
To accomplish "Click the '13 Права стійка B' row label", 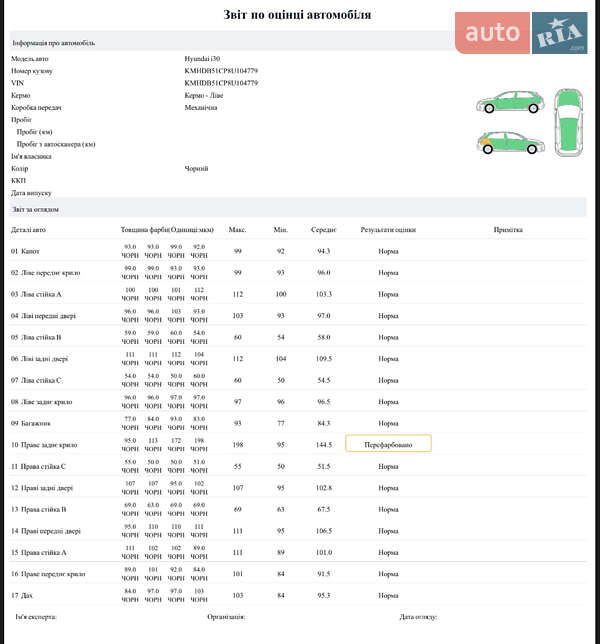I will pyautogui.click(x=39, y=510).
